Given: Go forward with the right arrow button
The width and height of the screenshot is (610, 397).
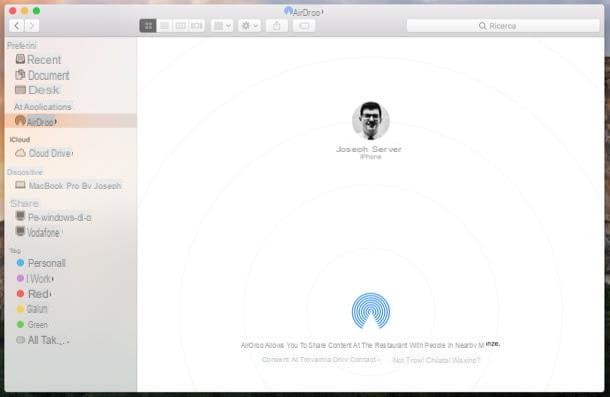Looking at the screenshot, I should tap(32, 26).
